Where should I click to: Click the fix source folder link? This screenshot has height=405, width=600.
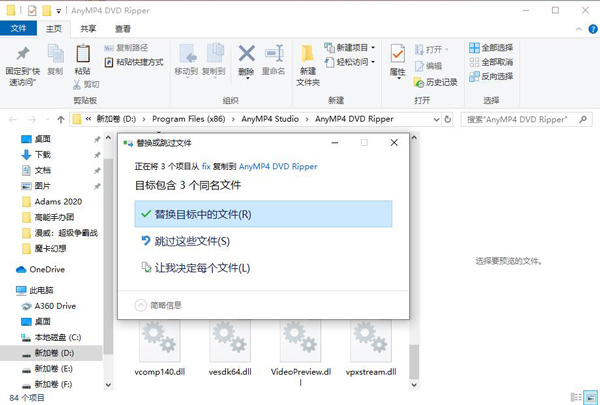click(206, 167)
